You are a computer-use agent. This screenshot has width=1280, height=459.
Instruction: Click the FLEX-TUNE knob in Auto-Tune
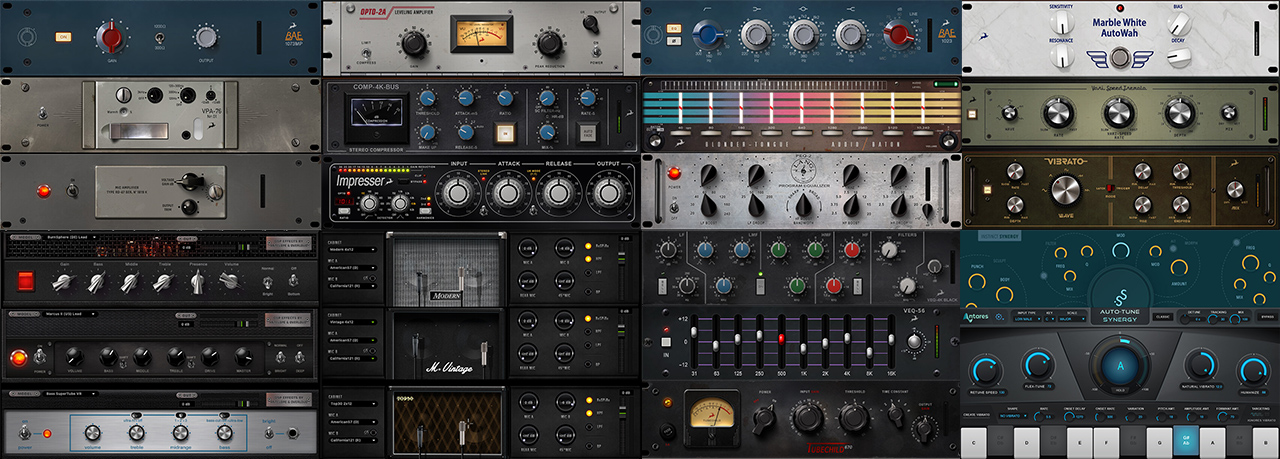click(x=1038, y=364)
